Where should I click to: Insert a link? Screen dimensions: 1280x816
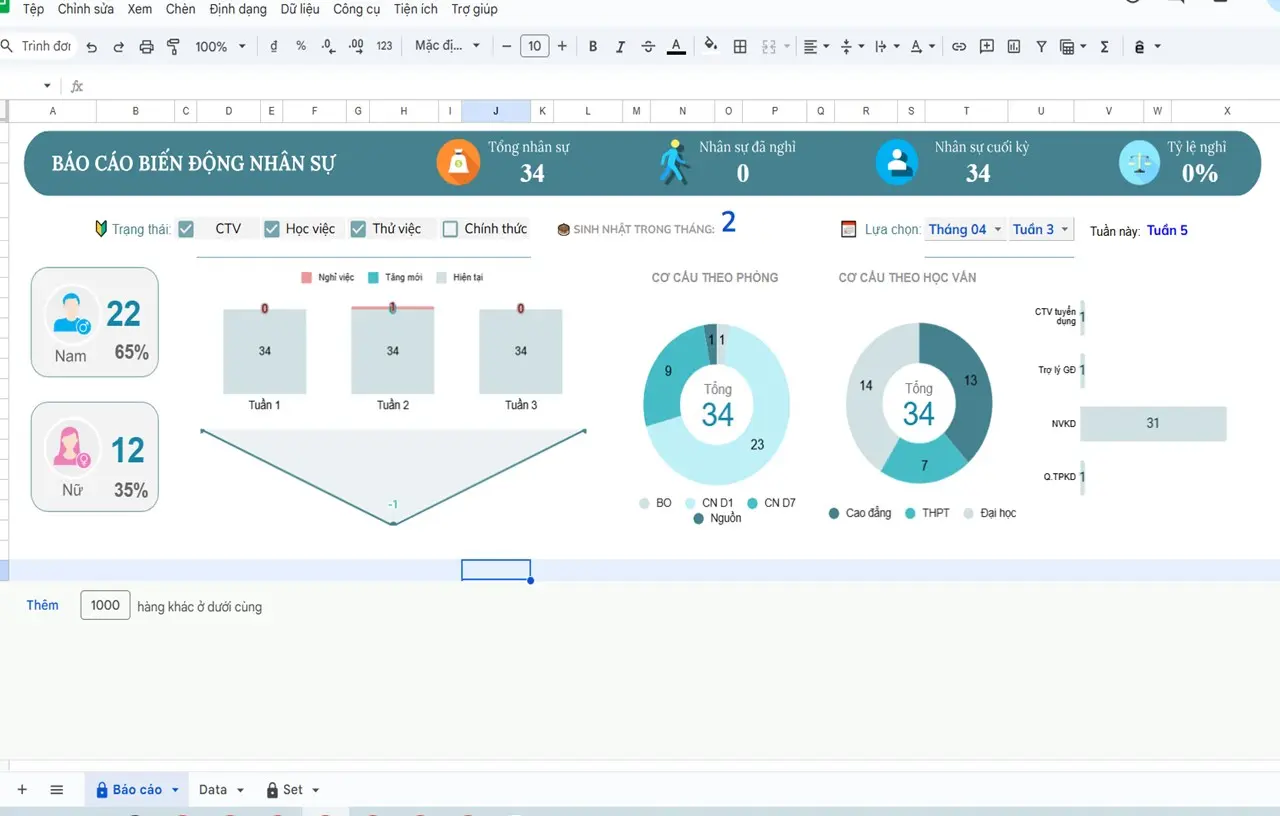(x=959, y=46)
